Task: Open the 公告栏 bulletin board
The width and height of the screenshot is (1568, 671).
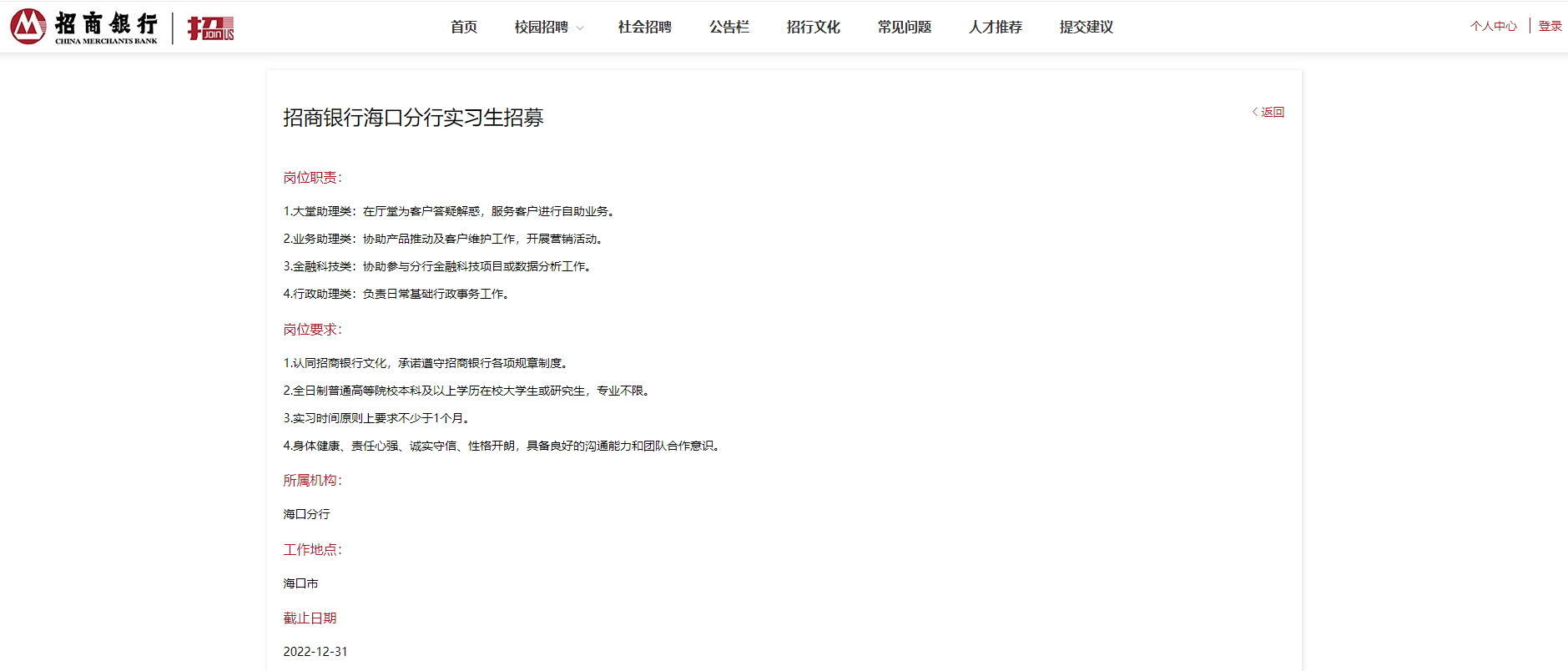Action: [x=729, y=28]
